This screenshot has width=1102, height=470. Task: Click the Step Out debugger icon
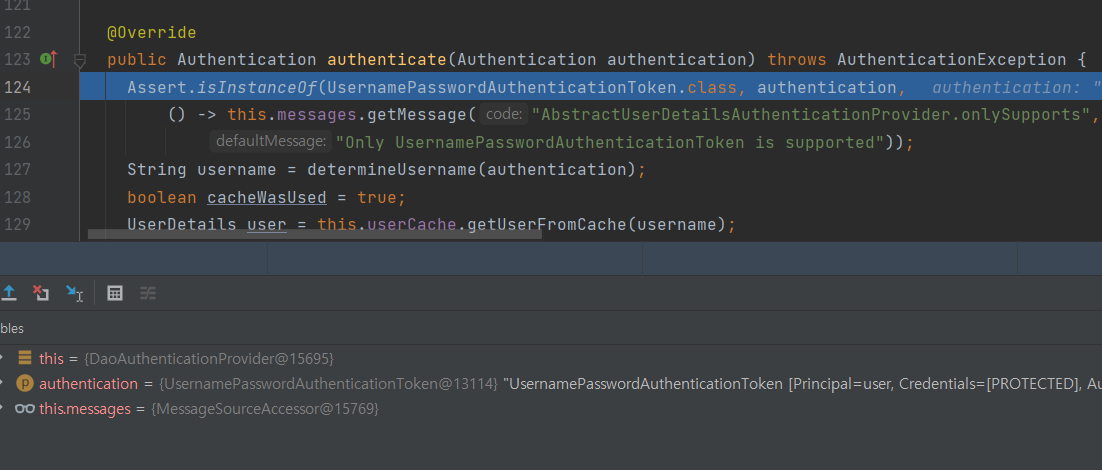click(9, 293)
